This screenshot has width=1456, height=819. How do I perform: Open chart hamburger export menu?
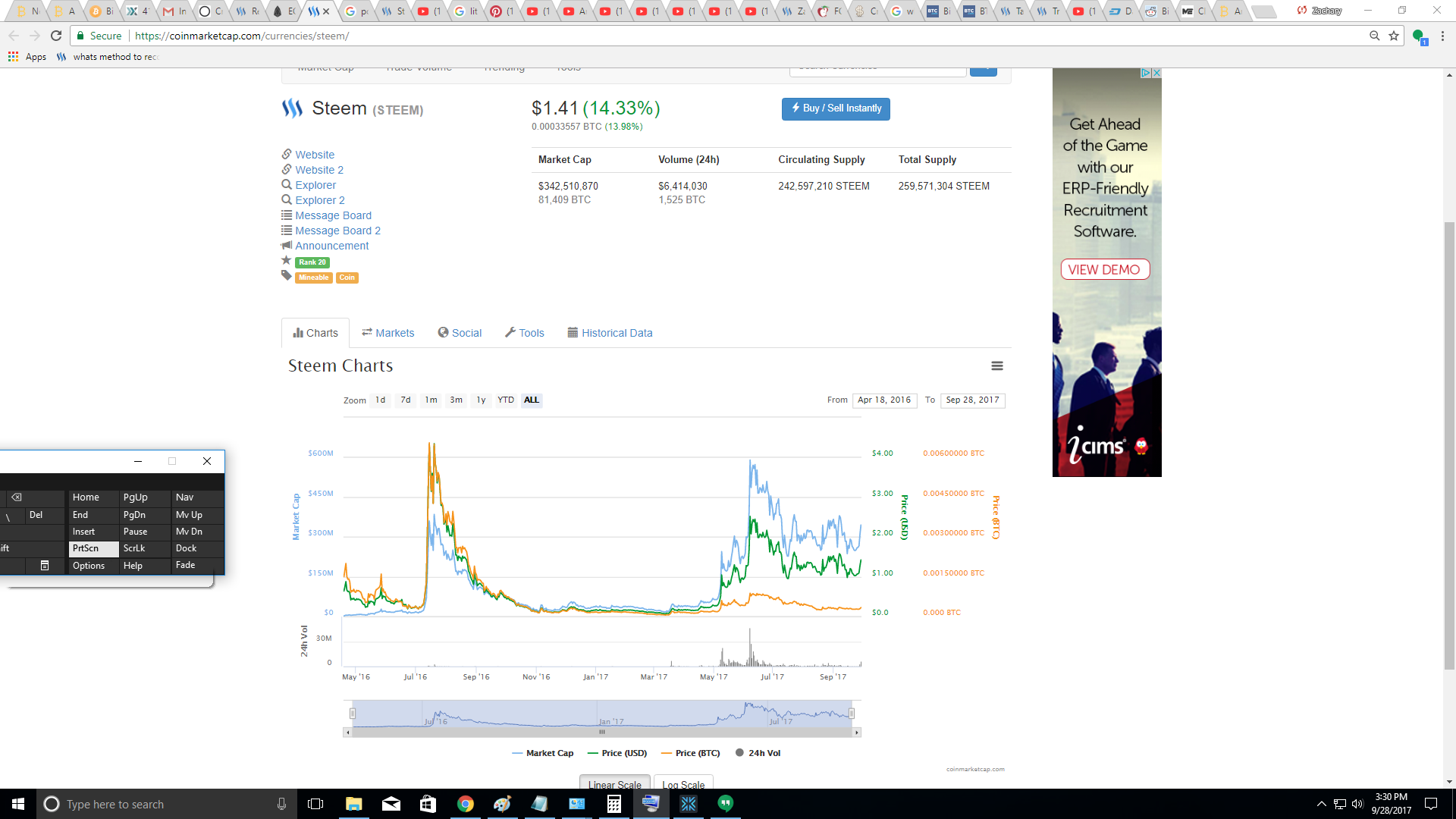pos(997,366)
